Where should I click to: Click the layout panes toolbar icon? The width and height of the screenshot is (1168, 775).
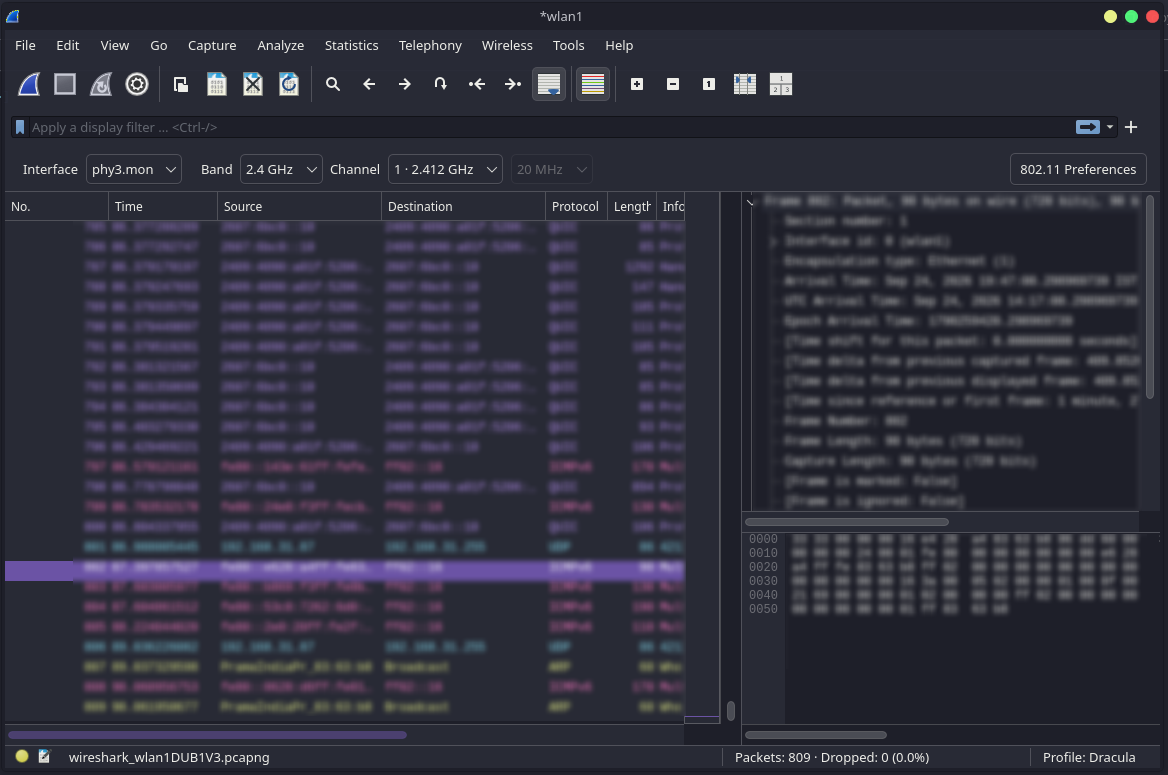(781, 84)
